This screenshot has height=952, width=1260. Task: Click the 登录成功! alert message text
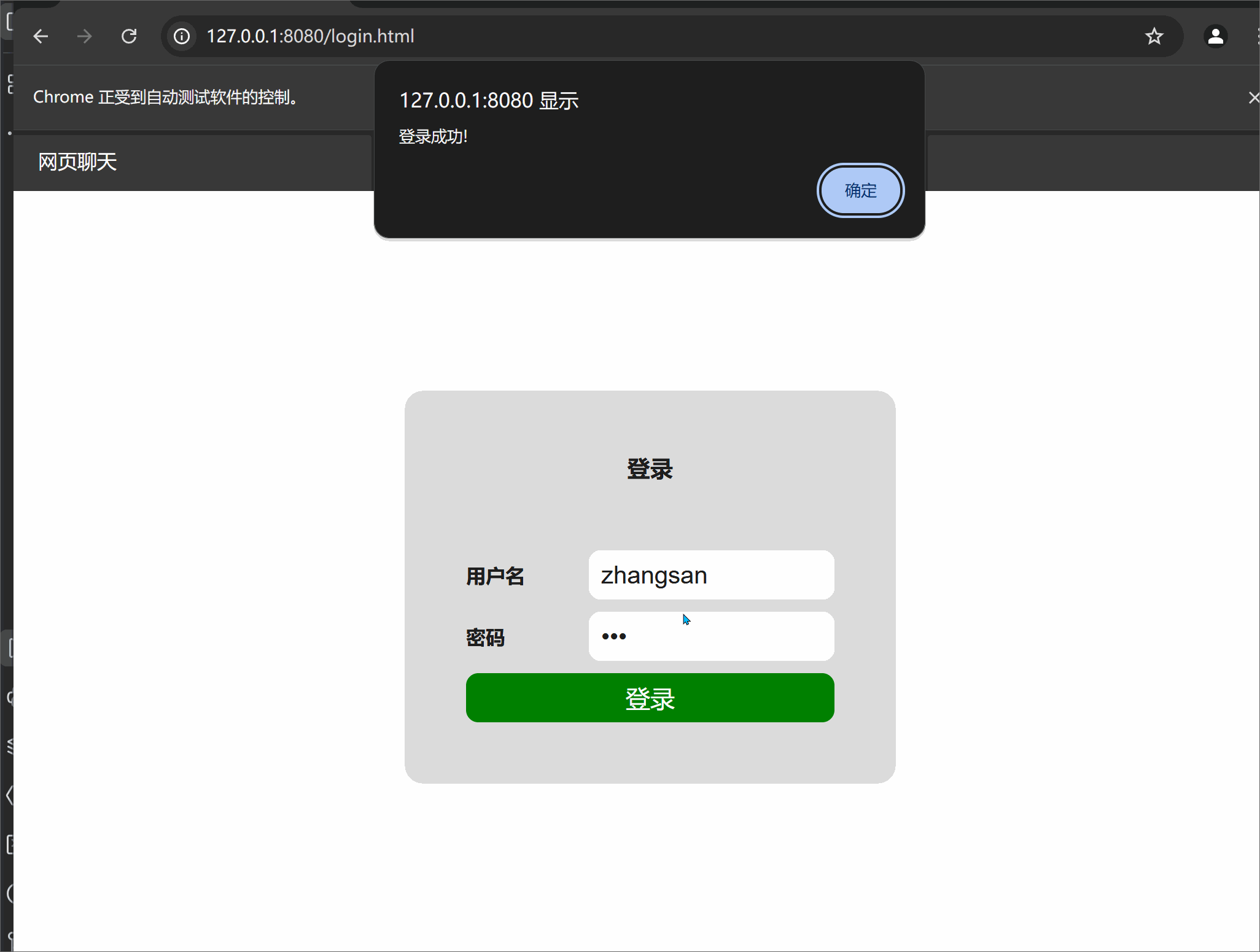coord(433,136)
